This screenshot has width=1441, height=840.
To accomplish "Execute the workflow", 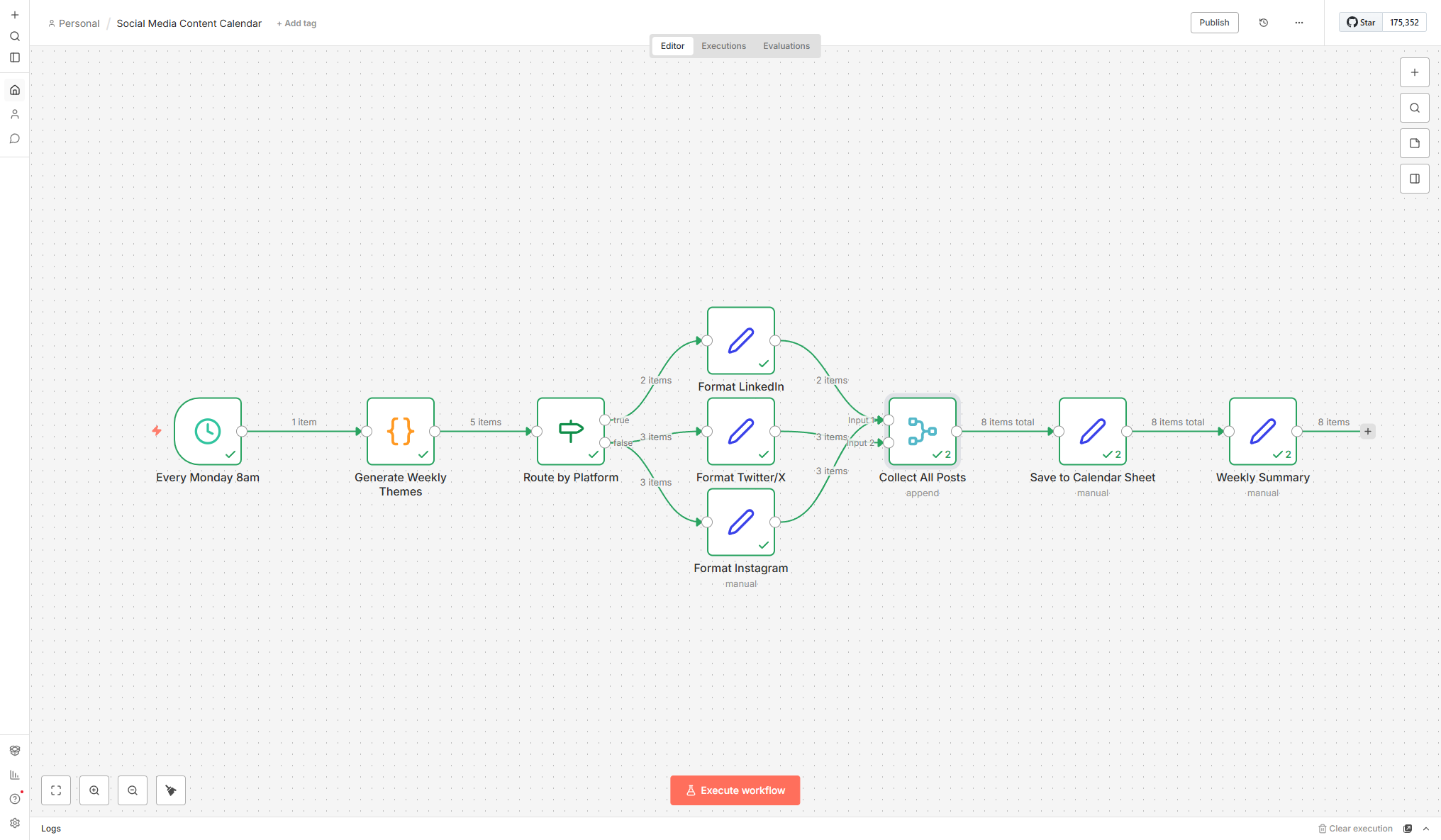I will click(x=735, y=790).
